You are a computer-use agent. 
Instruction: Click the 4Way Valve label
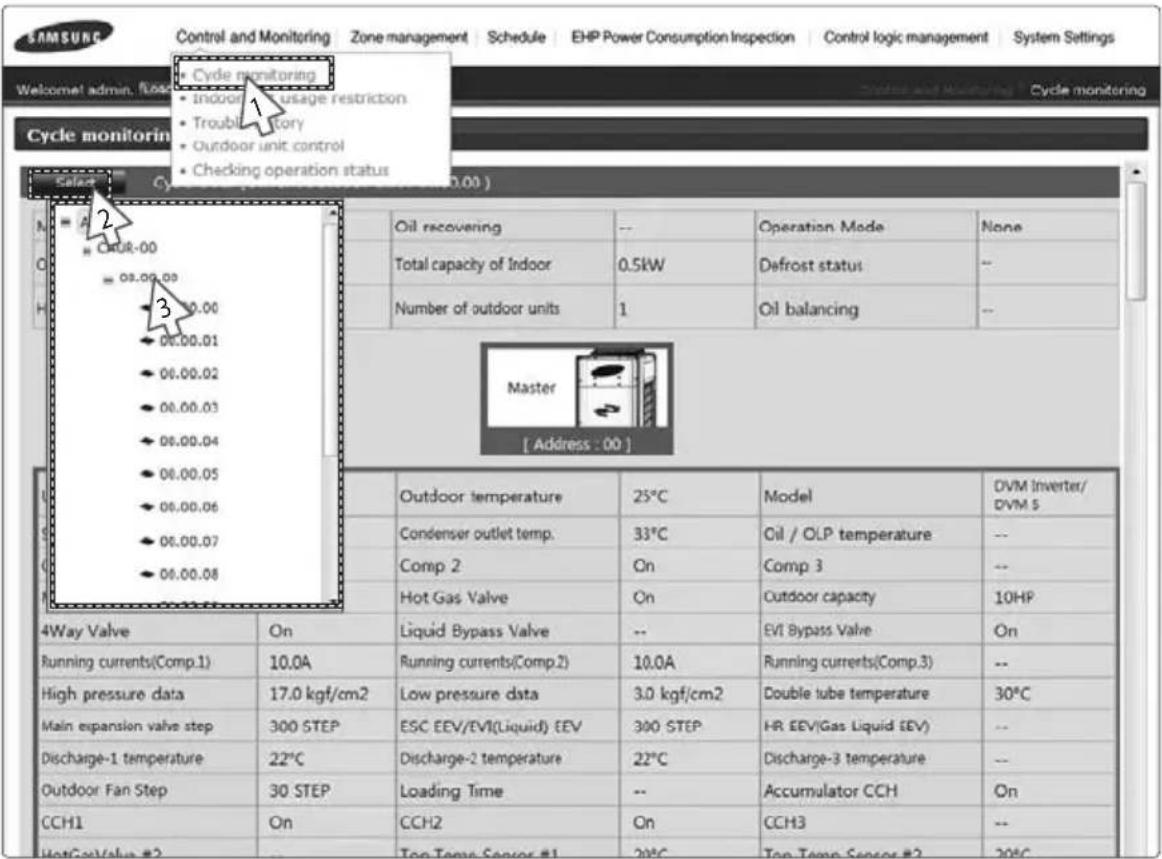(x=84, y=631)
